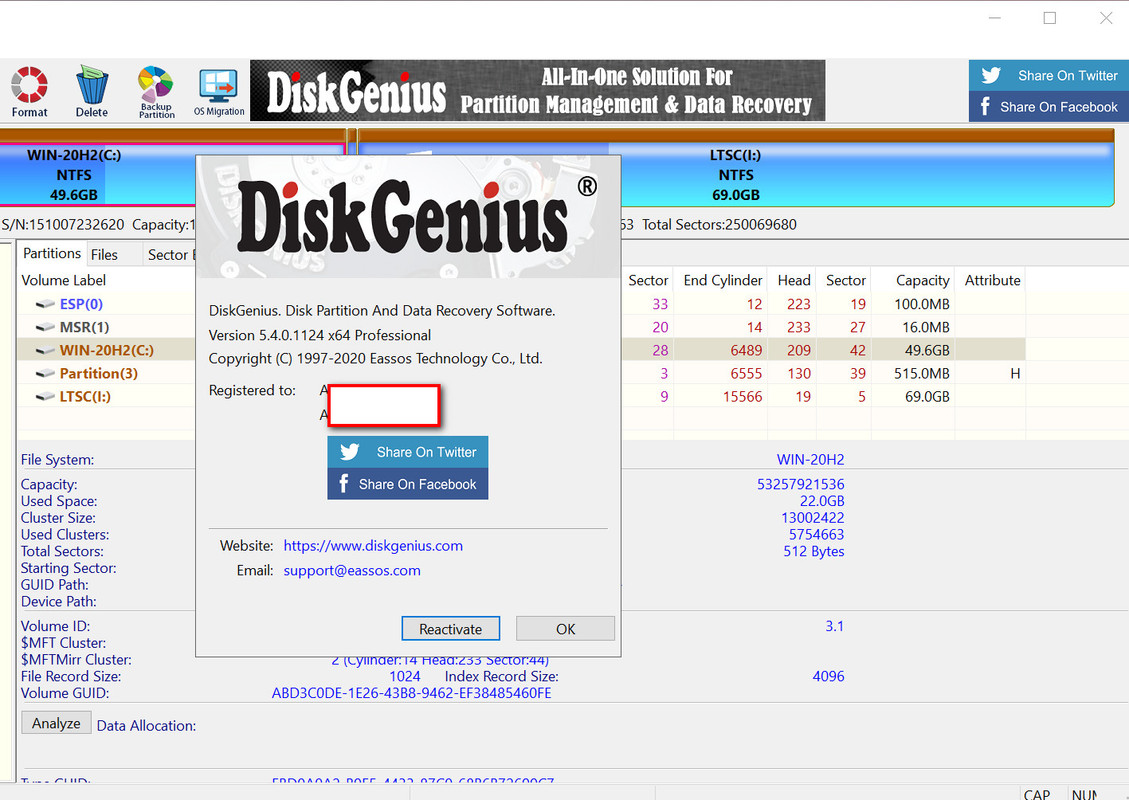Click the drive icon beside MSR(1)
Screen dimensions: 1129x800
tap(45, 327)
